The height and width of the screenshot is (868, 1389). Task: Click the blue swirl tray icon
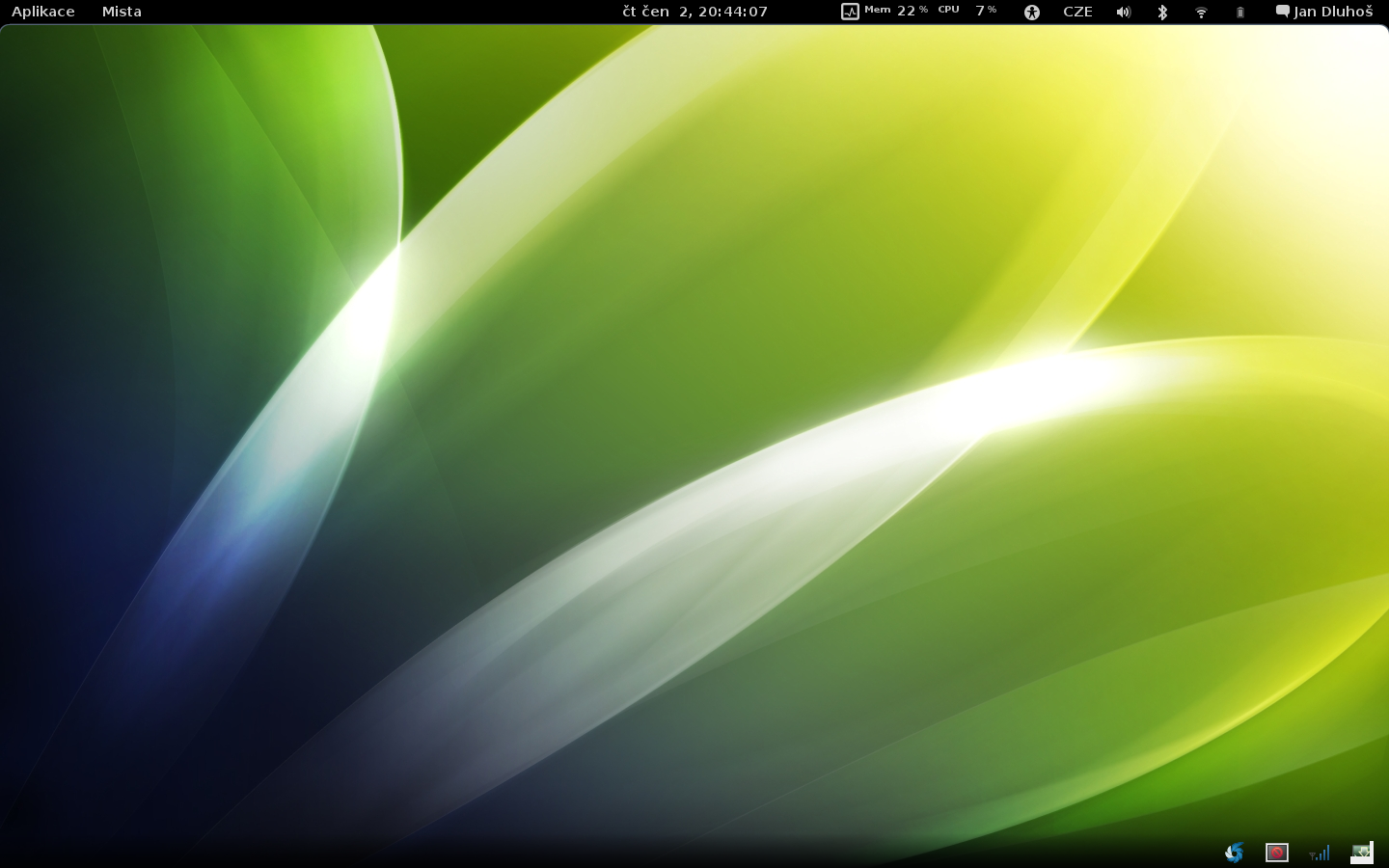[1234, 853]
